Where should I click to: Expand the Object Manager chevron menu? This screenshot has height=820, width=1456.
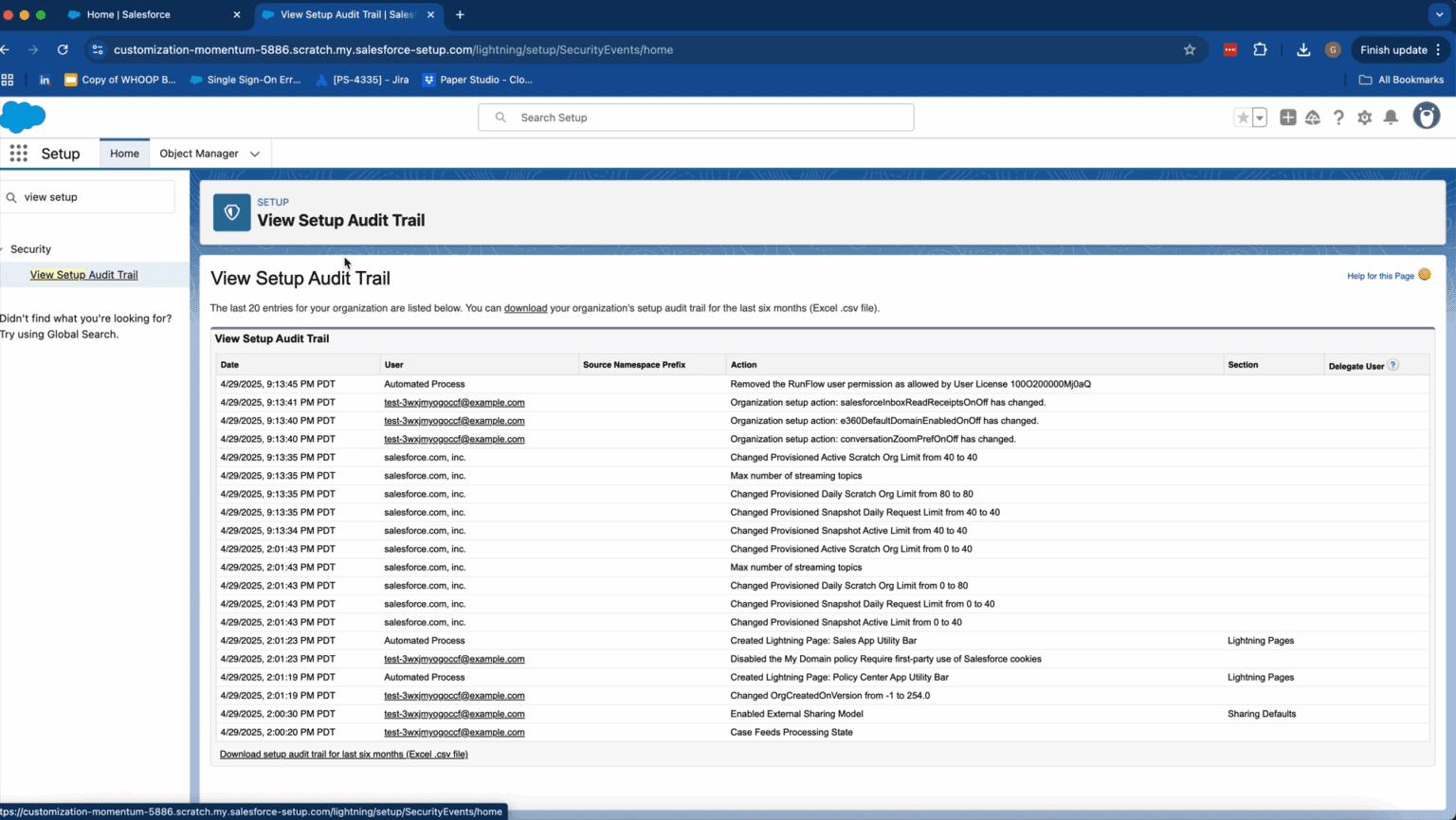(254, 153)
